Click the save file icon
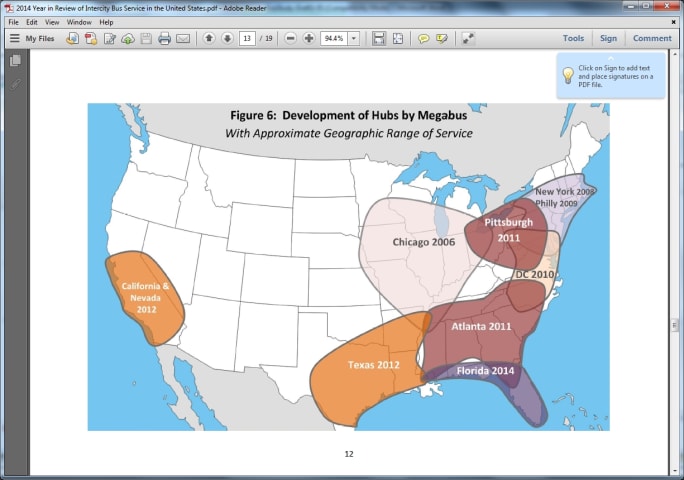 [x=146, y=39]
